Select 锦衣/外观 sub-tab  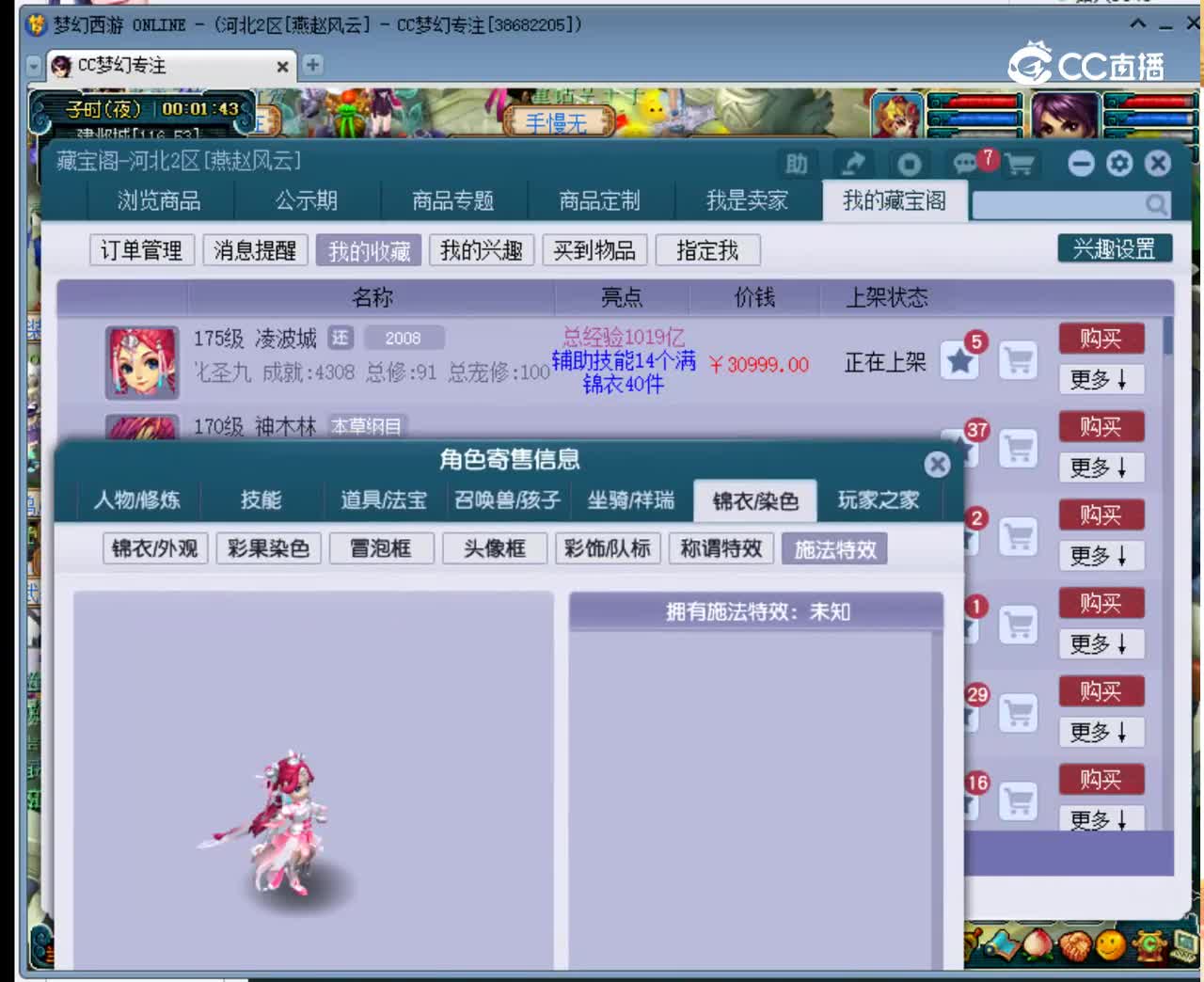pos(155,548)
